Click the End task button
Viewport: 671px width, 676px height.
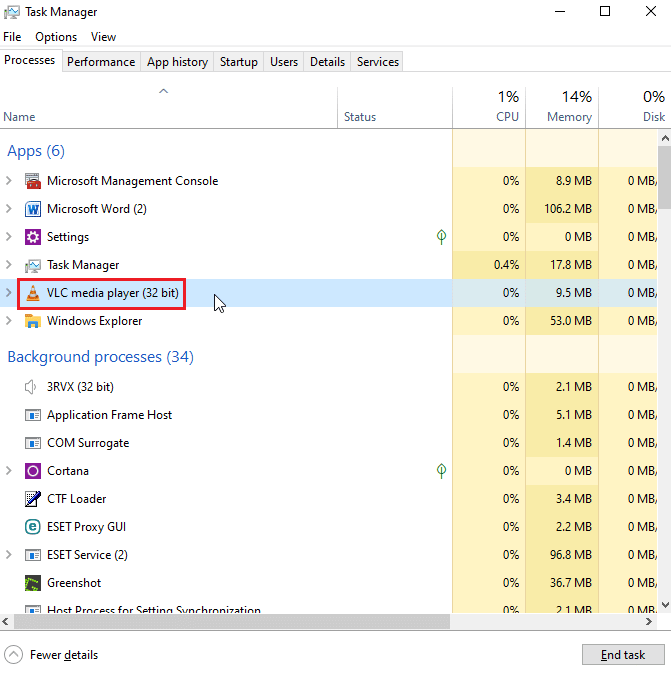(x=623, y=655)
